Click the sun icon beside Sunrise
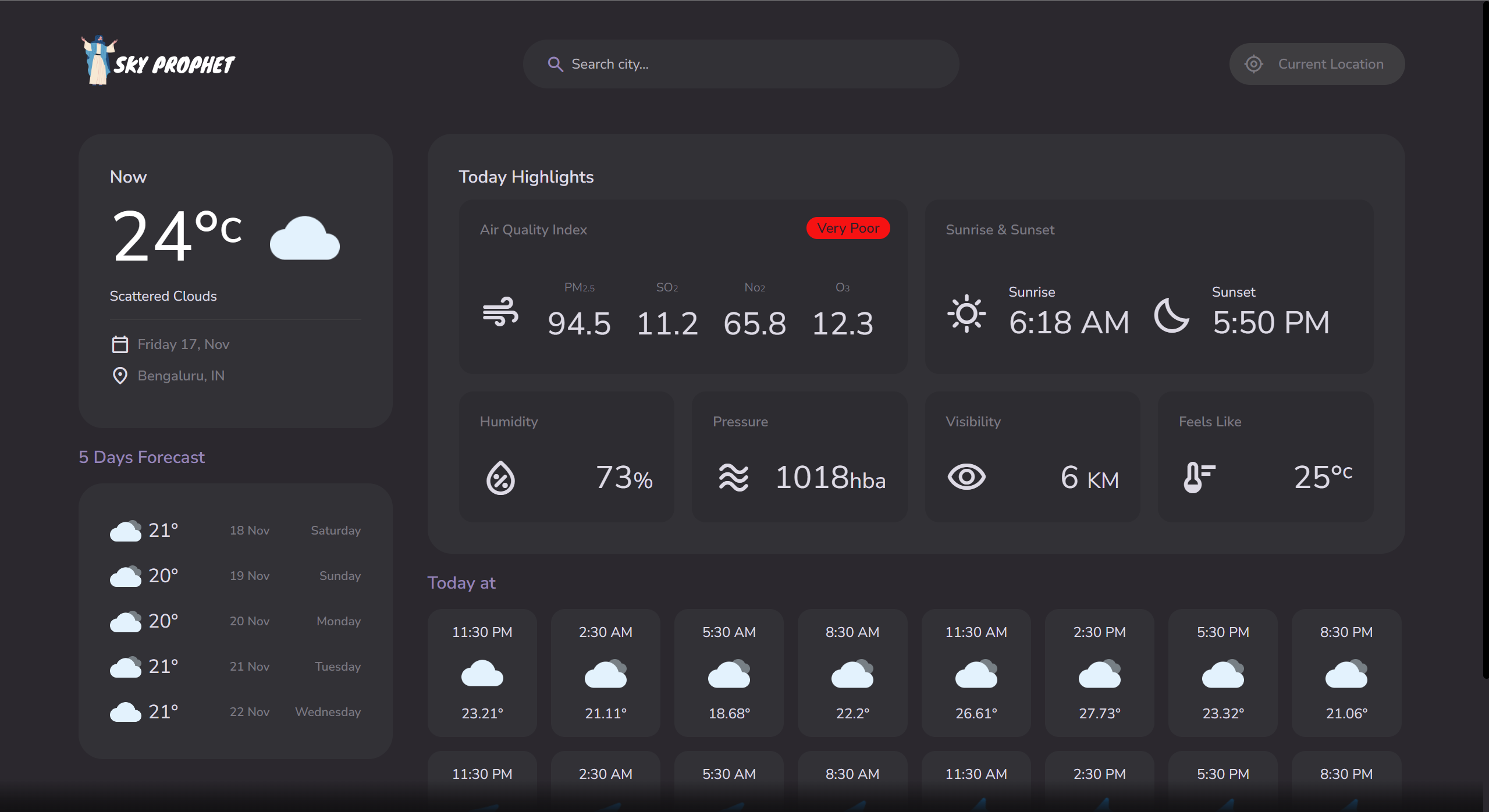The height and width of the screenshot is (812, 1489). (x=966, y=314)
